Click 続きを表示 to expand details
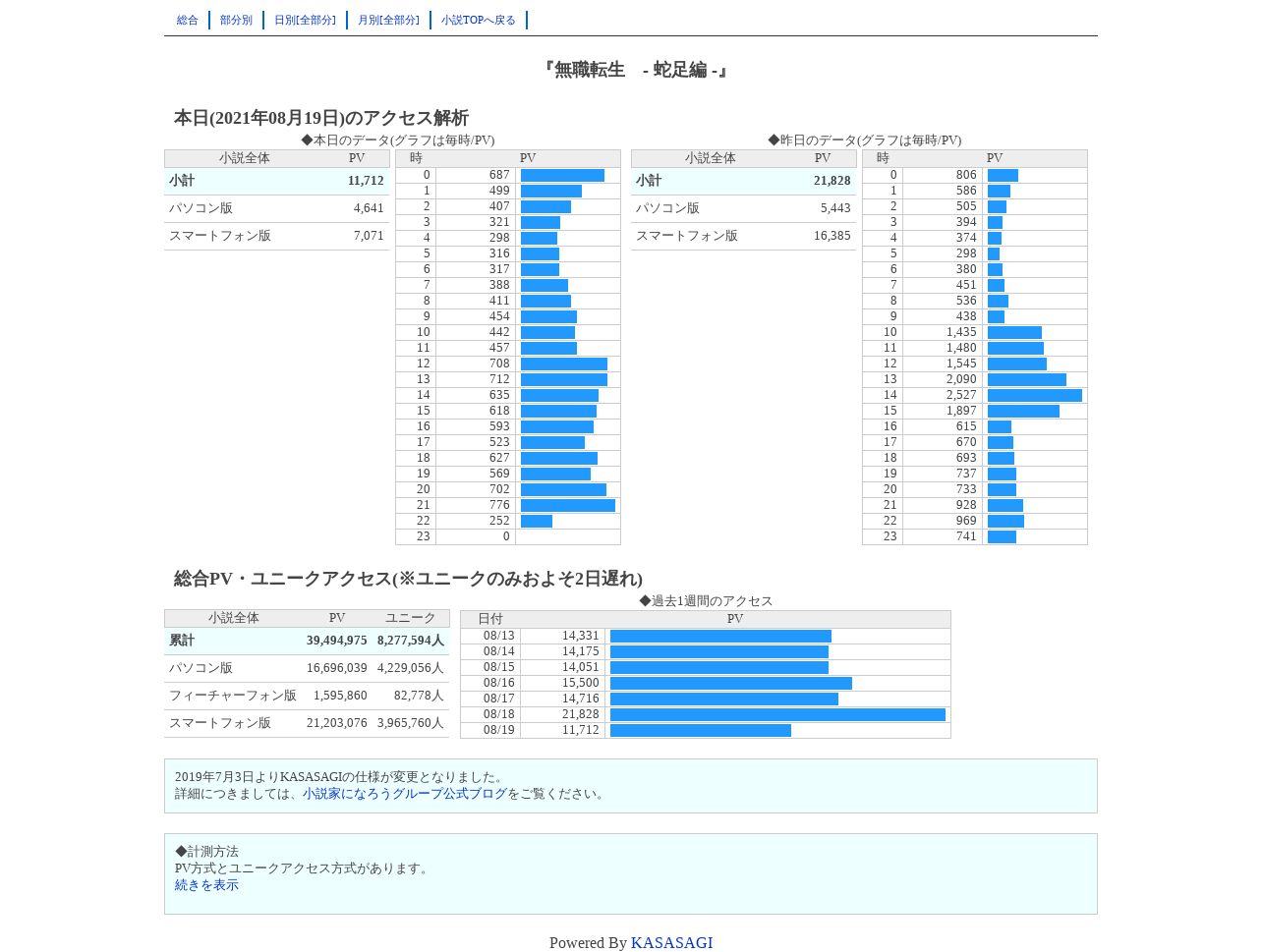This screenshot has width=1262, height=952. pos(206,885)
